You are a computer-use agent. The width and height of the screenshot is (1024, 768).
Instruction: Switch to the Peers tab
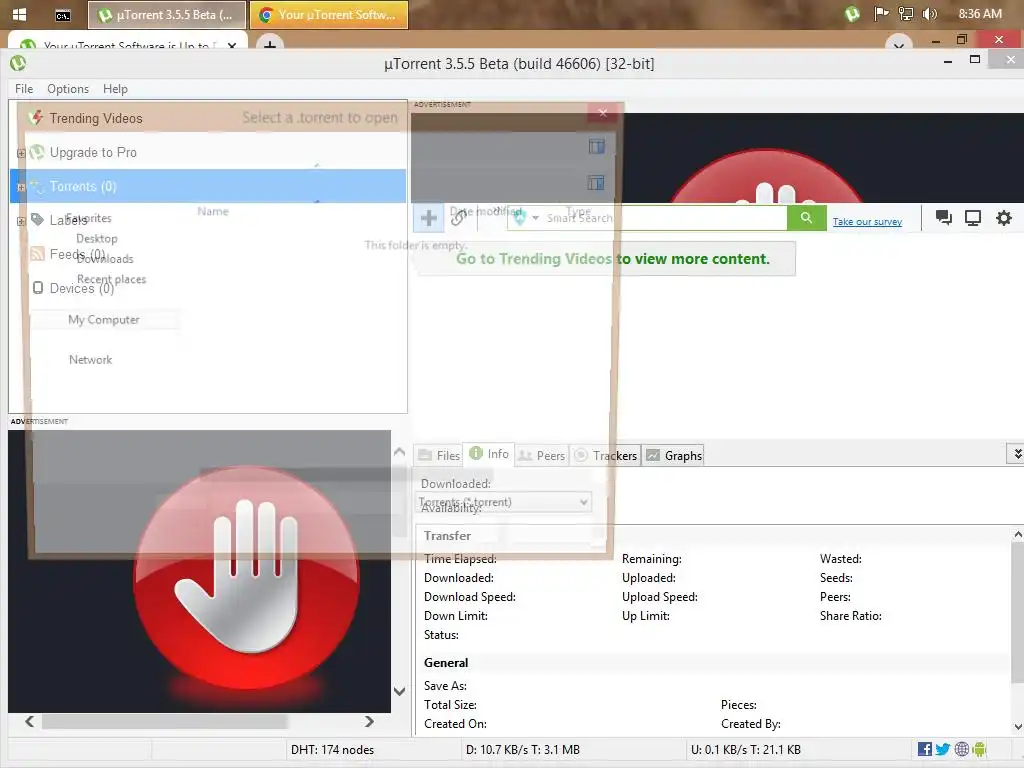pyautogui.click(x=541, y=455)
